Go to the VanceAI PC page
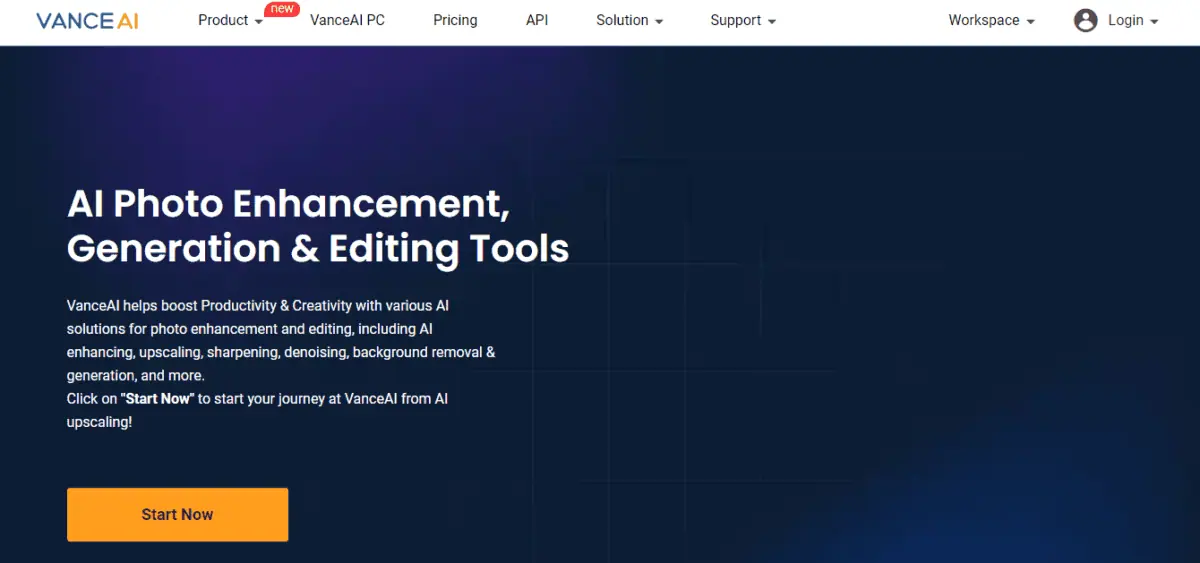The image size is (1200, 563). coord(347,20)
